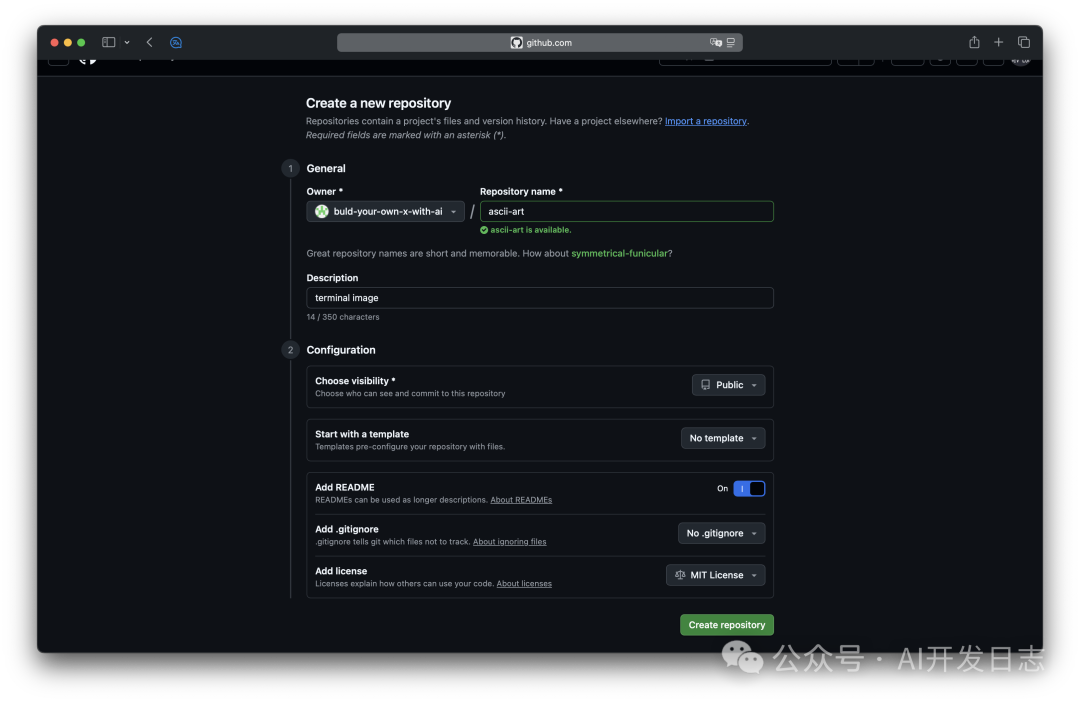The image size is (1080, 702).
Task: Click the 'Choose visibility *' label
Action: click(x=355, y=381)
